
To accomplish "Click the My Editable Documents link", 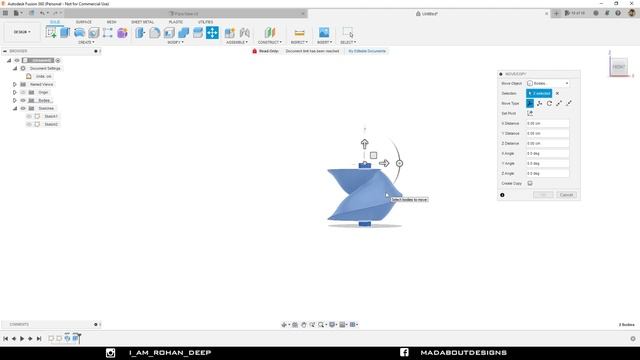I will [367, 51].
